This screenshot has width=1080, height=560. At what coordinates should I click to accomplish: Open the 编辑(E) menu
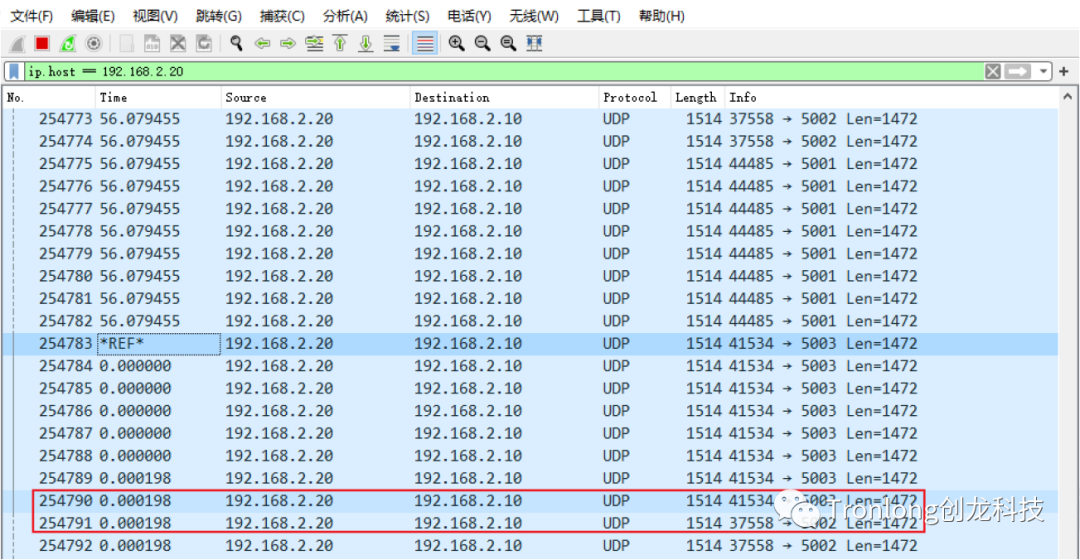93,16
